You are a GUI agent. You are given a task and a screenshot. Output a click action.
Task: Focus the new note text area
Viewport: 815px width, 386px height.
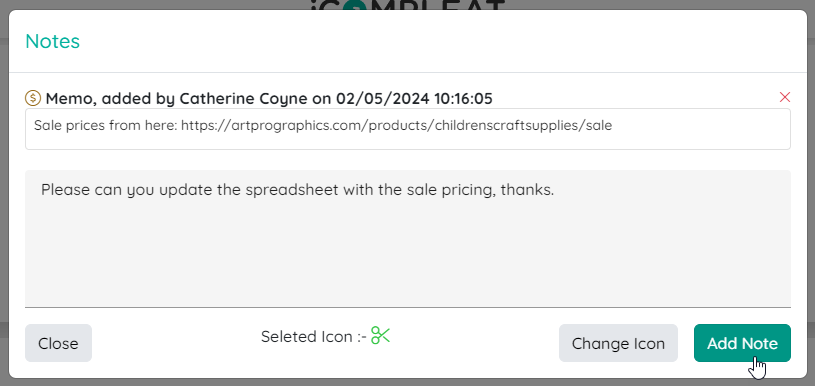pos(408,238)
